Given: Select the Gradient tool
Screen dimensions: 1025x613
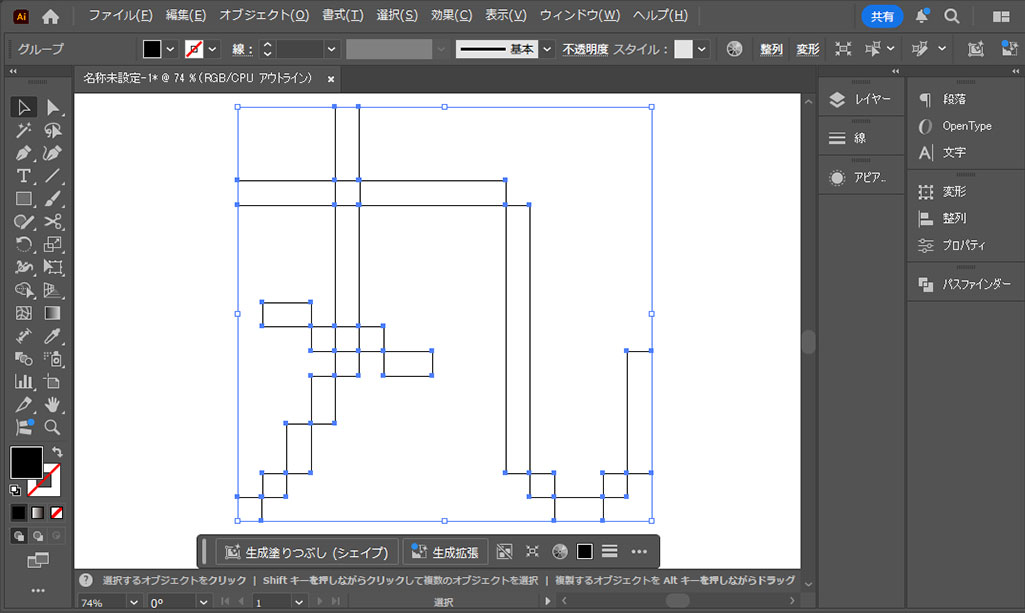Looking at the screenshot, I should point(52,313).
